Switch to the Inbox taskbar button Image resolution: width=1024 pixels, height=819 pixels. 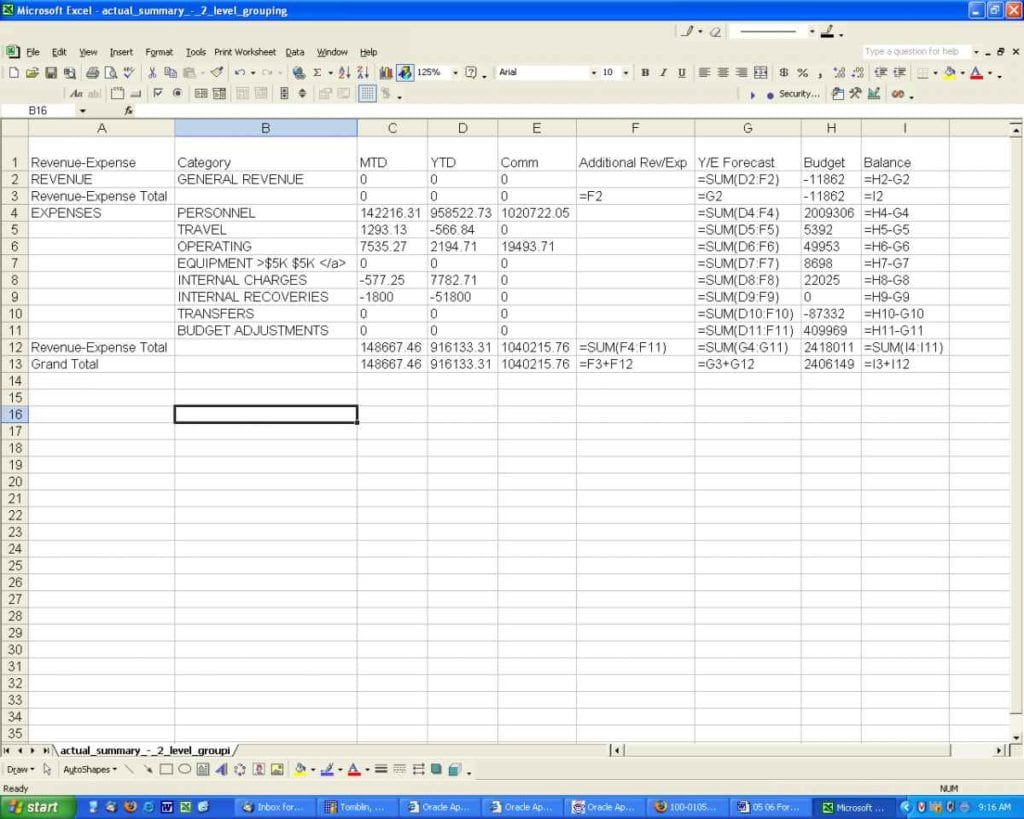274,807
